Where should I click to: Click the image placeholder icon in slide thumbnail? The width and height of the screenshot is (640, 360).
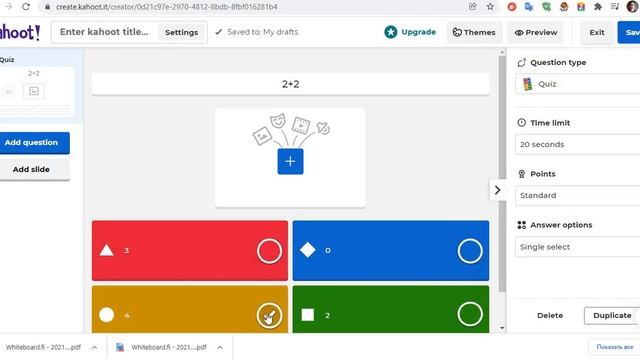click(33, 91)
